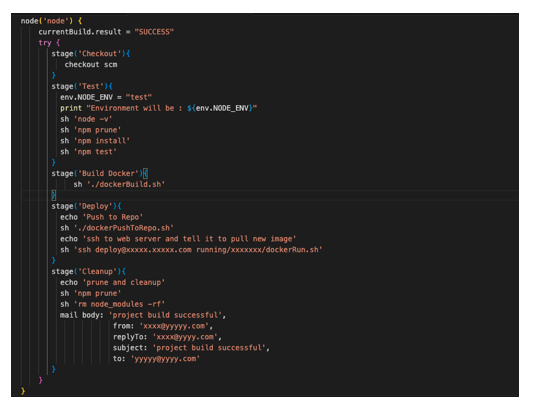This screenshot has width=541, height=401.
Task: Click the currentBuild.result line
Action: (x=106, y=32)
